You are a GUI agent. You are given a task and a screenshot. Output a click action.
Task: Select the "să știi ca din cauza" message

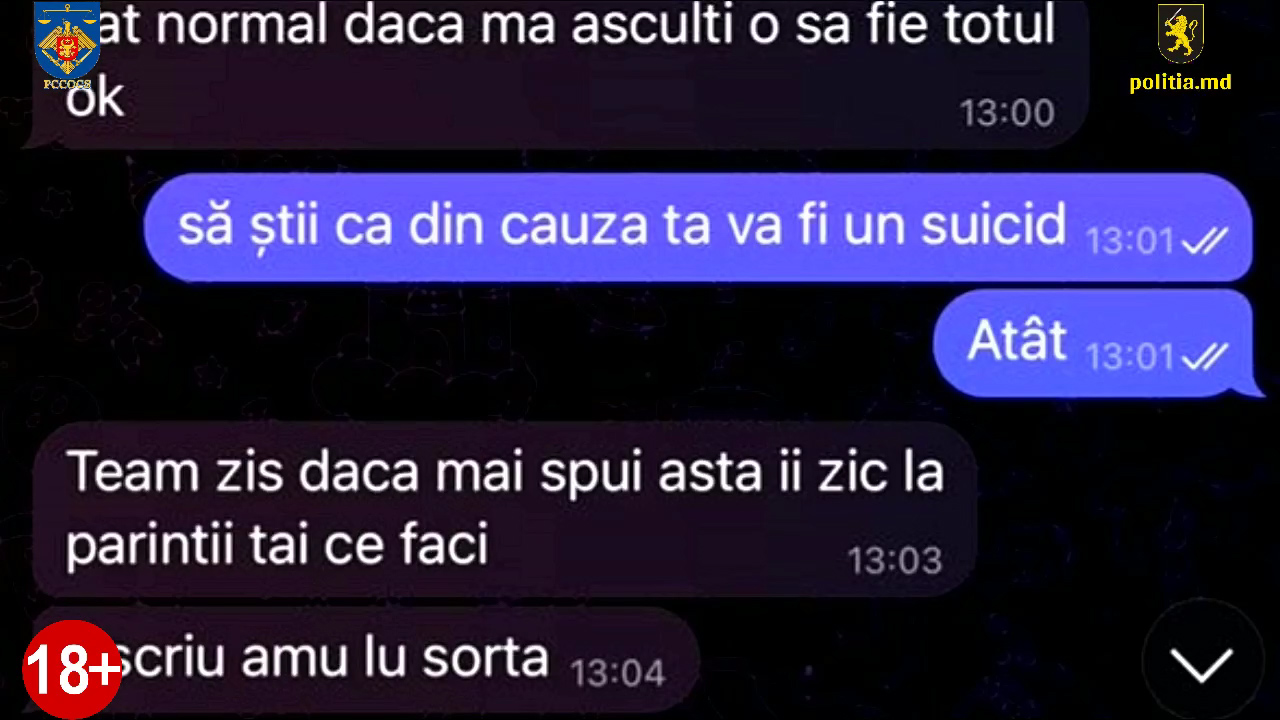click(x=698, y=227)
